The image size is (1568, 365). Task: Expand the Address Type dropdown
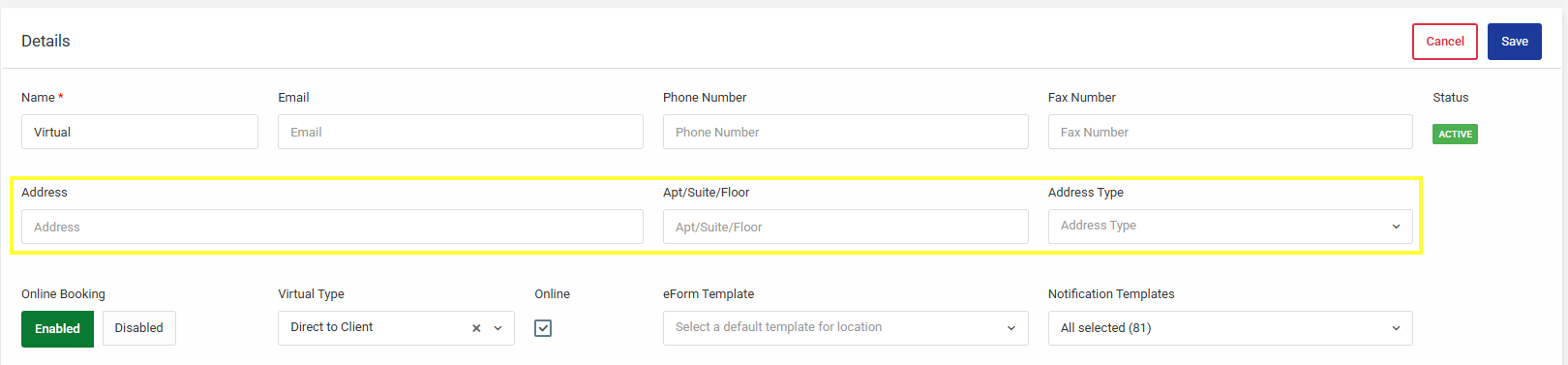click(1230, 227)
